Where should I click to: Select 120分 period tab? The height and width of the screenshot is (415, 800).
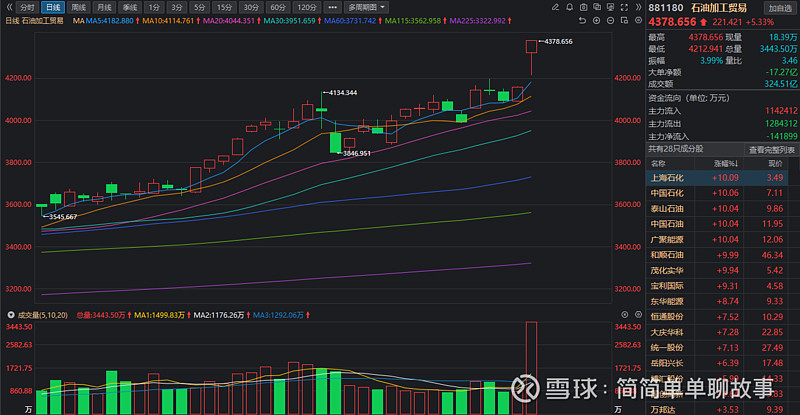pos(307,7)
